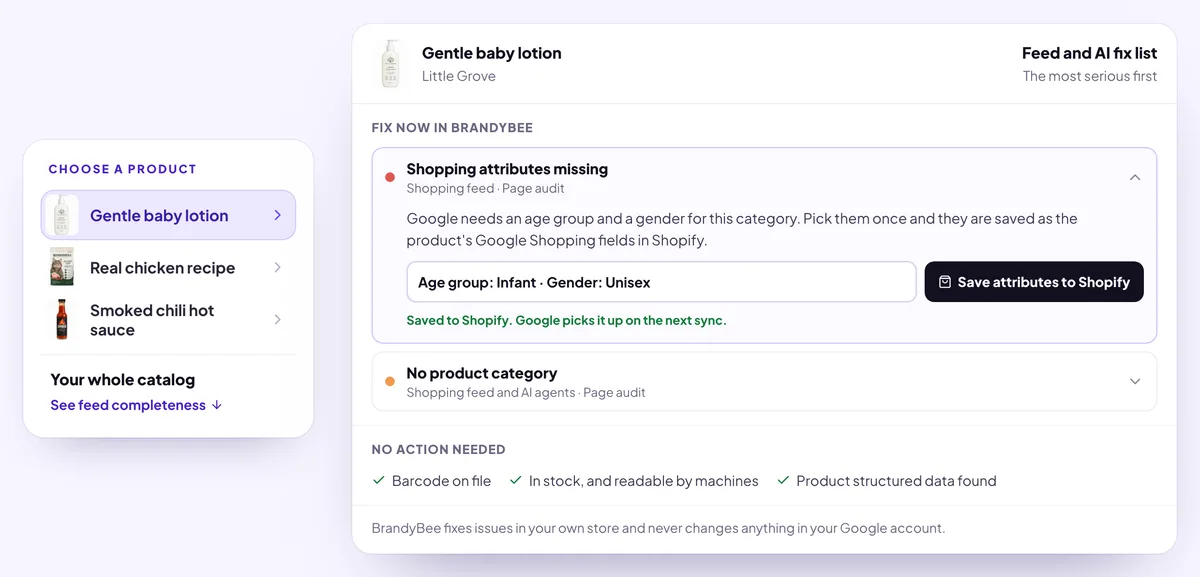1200x577 pixels.
Task: Click the bag icon in Save button
Action: pyautogui.click(x=945, y=282)
